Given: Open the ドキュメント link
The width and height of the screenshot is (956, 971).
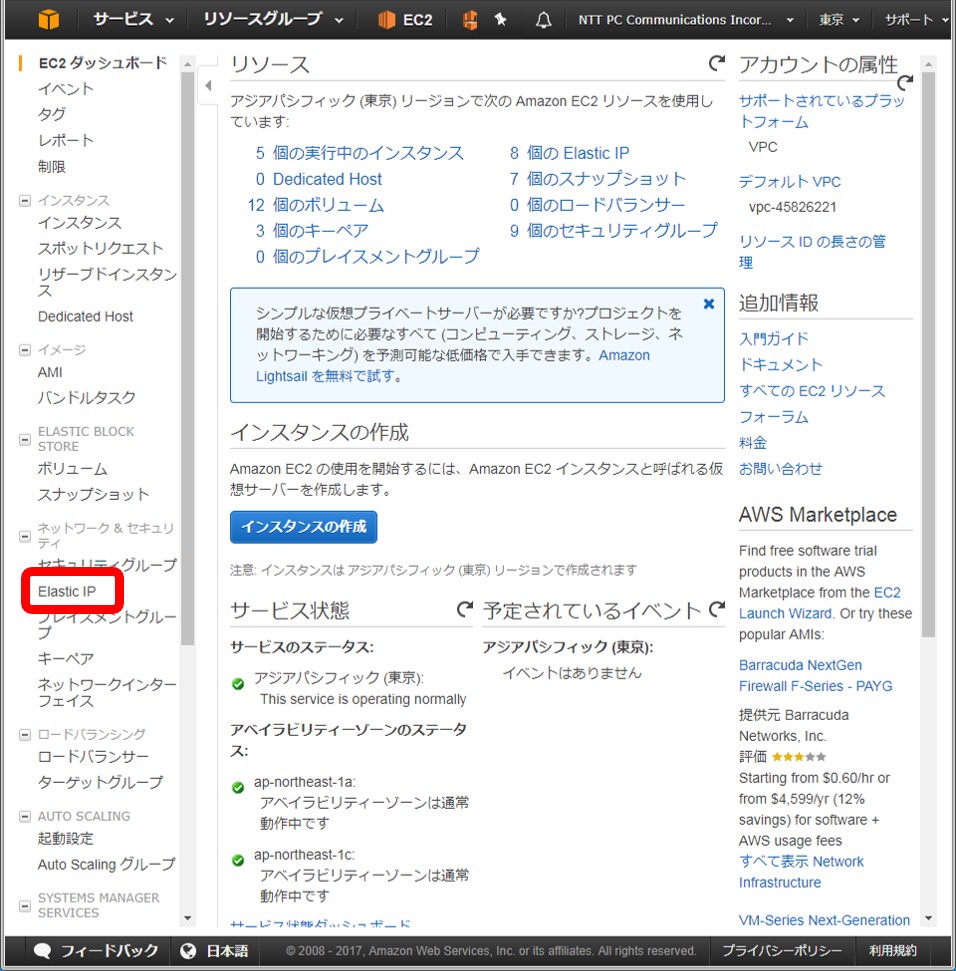Looking at the screenshot, I should [x=781, y=365].
